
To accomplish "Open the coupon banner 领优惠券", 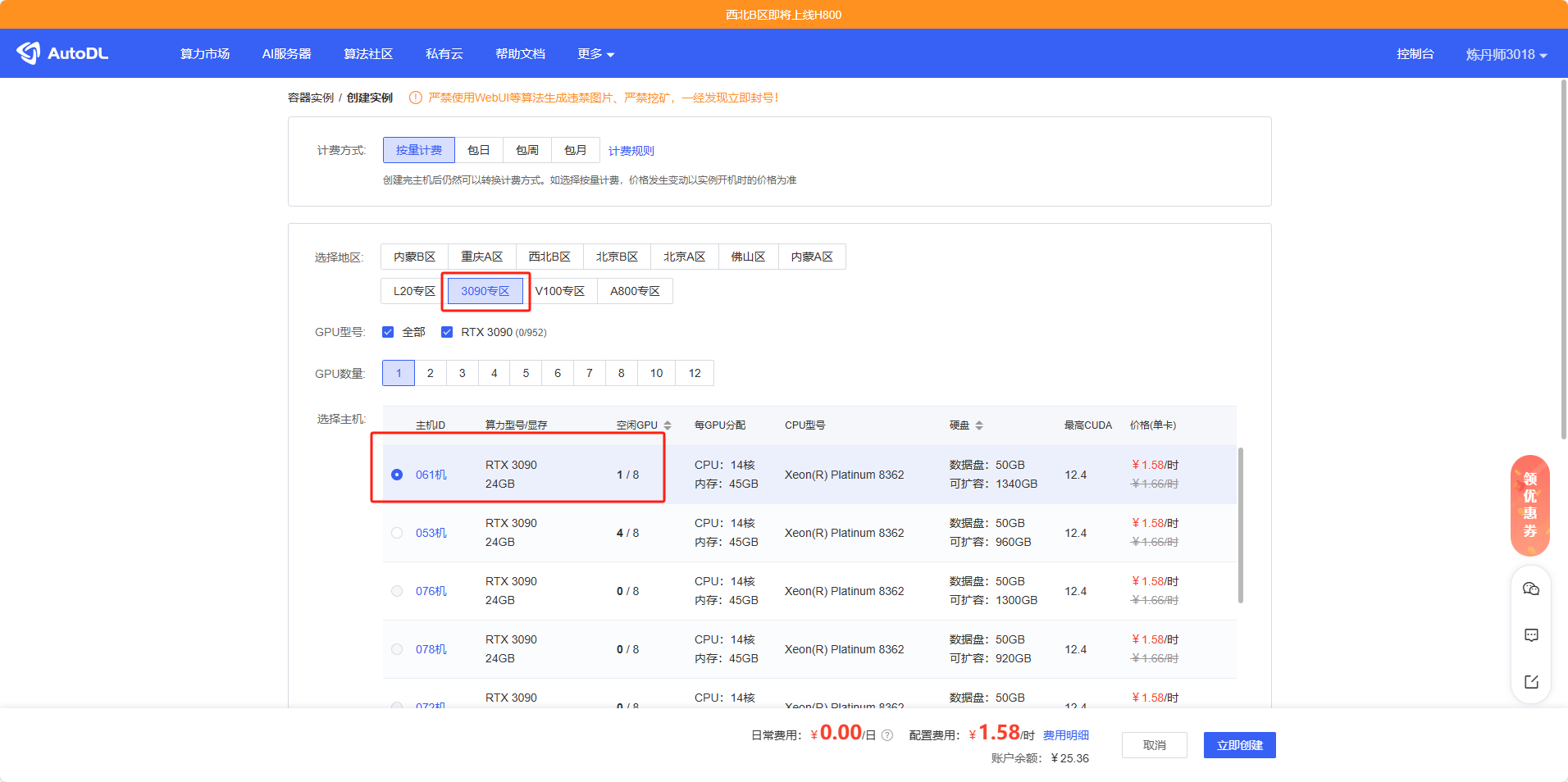I will coord(1530,505).
